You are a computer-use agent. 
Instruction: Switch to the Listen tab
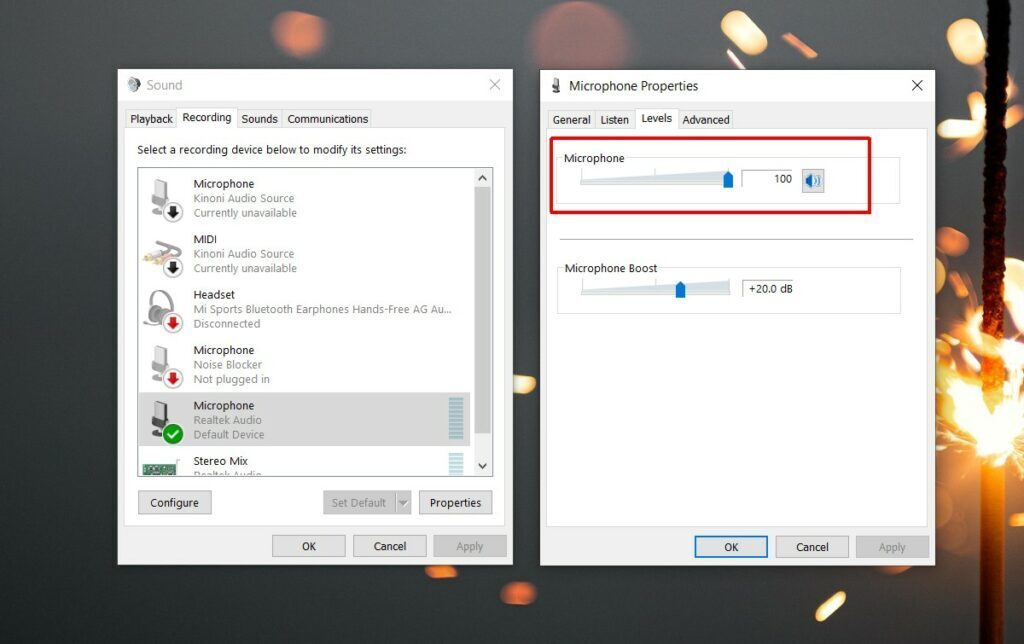click(x=614, y=119)
